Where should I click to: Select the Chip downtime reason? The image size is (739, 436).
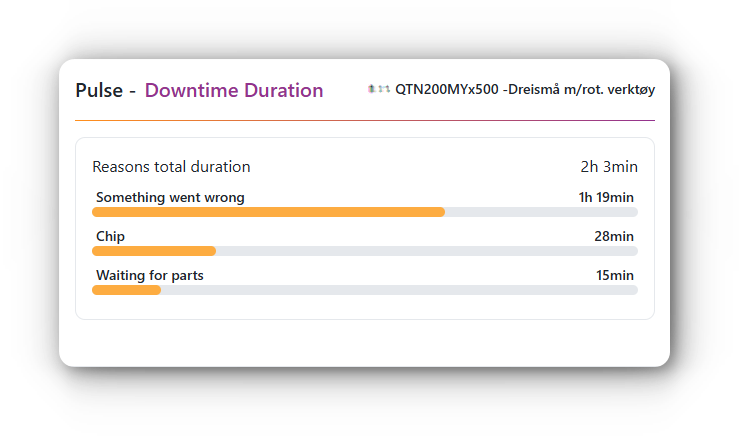point(111,237)
